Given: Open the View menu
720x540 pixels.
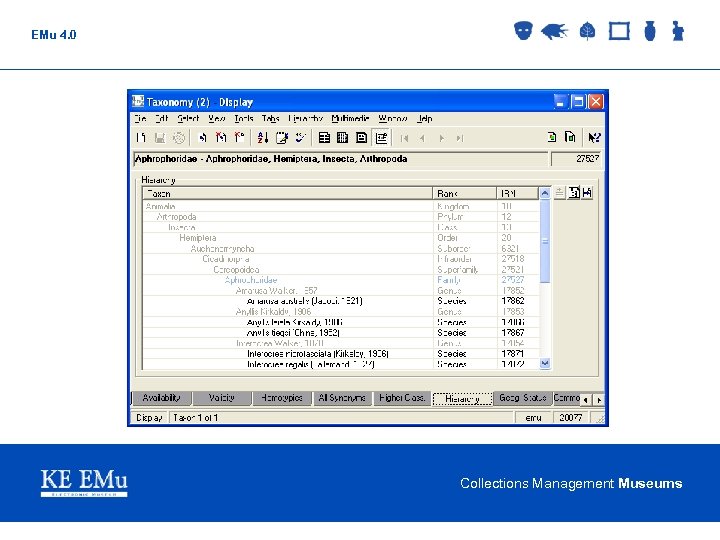Looking at the screenshot, I should coord(216,118).
